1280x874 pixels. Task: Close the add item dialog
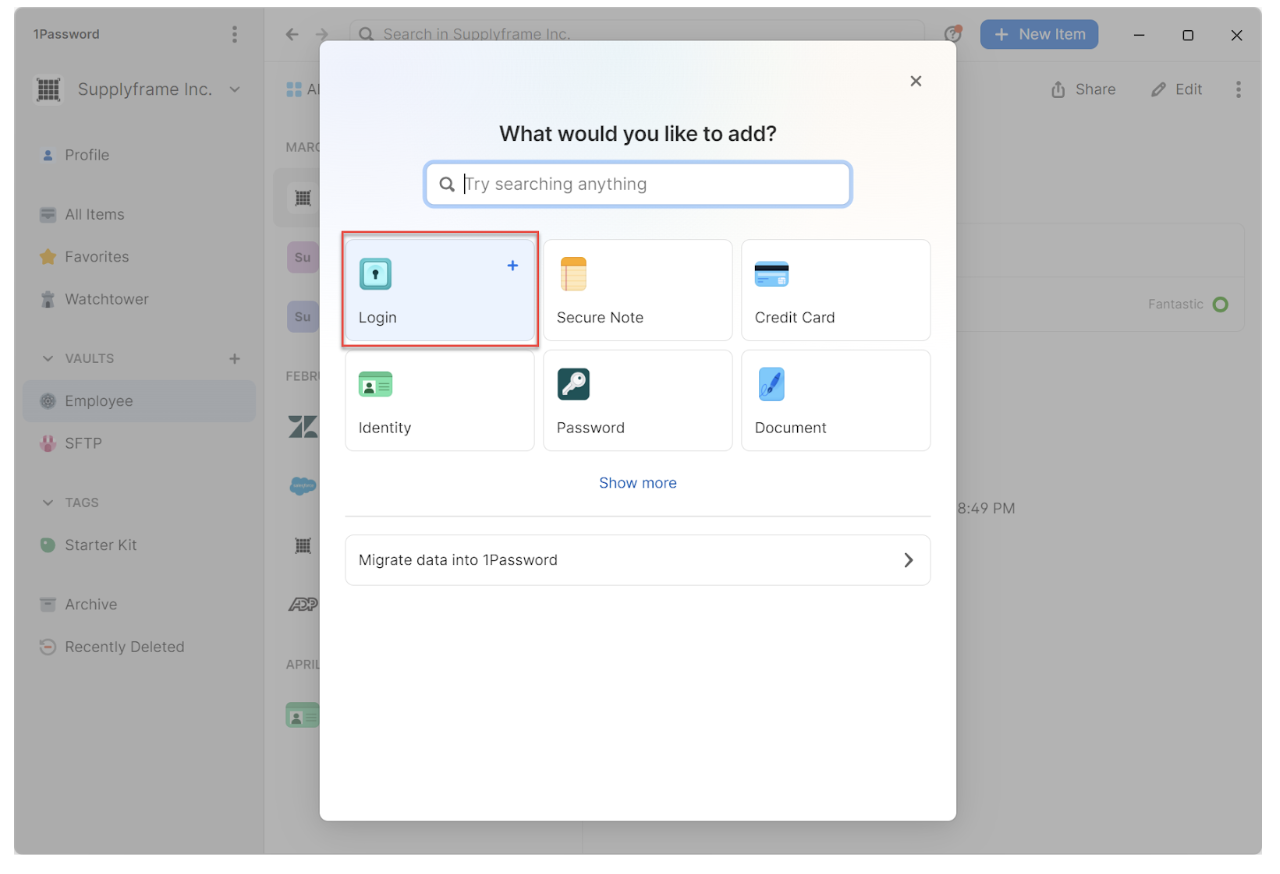(915, 81)
